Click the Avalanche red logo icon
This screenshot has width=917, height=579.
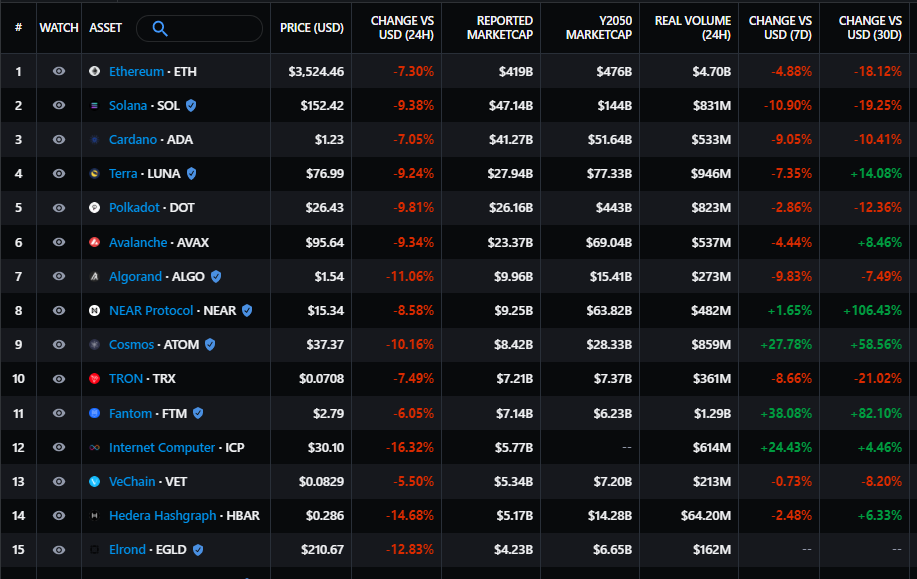(x=94, y=242)
